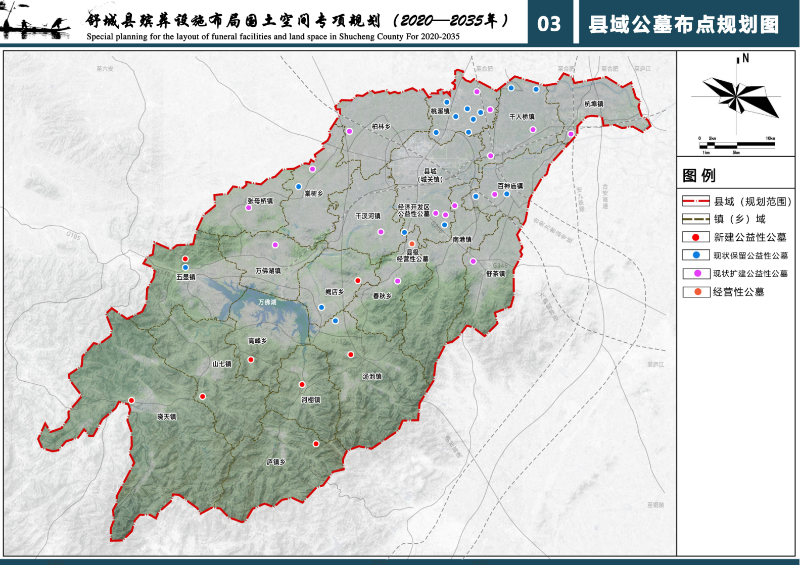Select the red marker above the 河棚镇 label
Viewport: 800px width, 565px height.
click(301, 384)
